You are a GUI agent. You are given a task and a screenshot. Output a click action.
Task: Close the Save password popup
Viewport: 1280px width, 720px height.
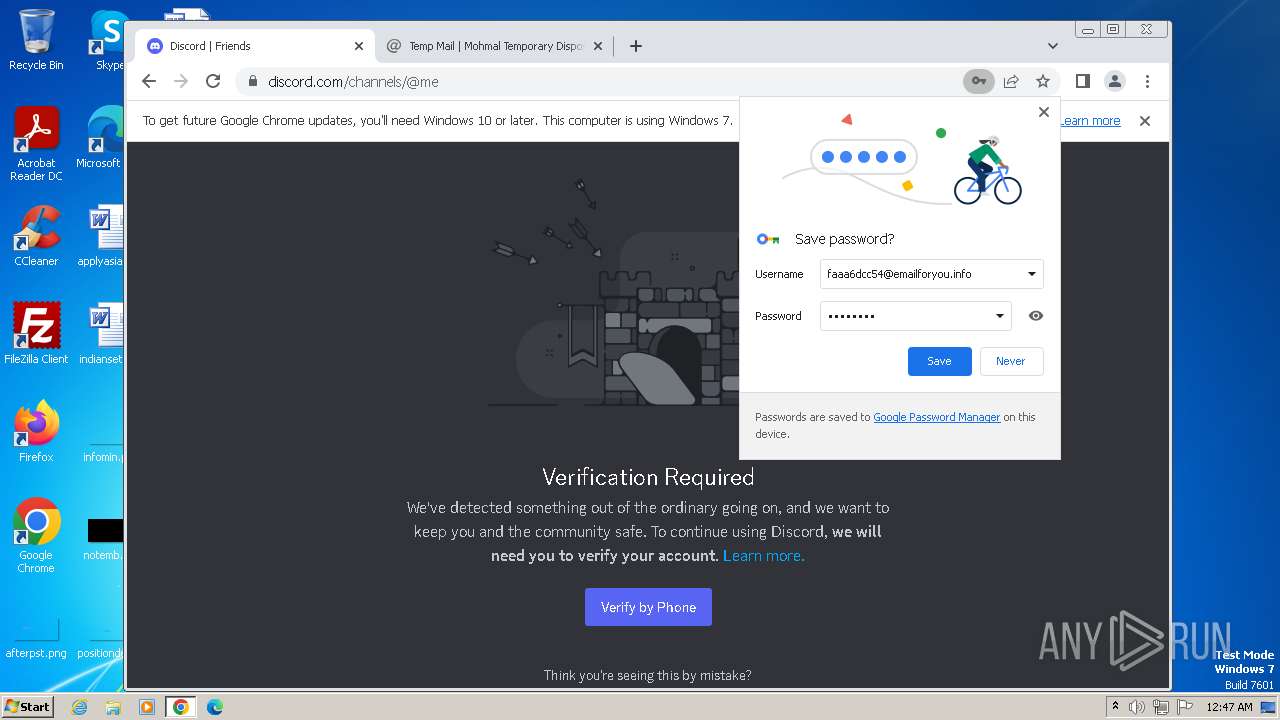pos(1044,112)
